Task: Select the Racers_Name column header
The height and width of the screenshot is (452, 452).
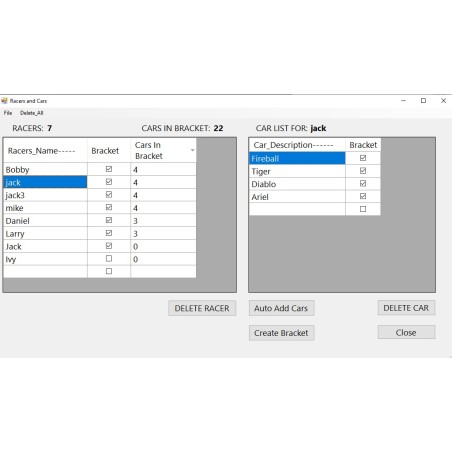Action: 45,151
